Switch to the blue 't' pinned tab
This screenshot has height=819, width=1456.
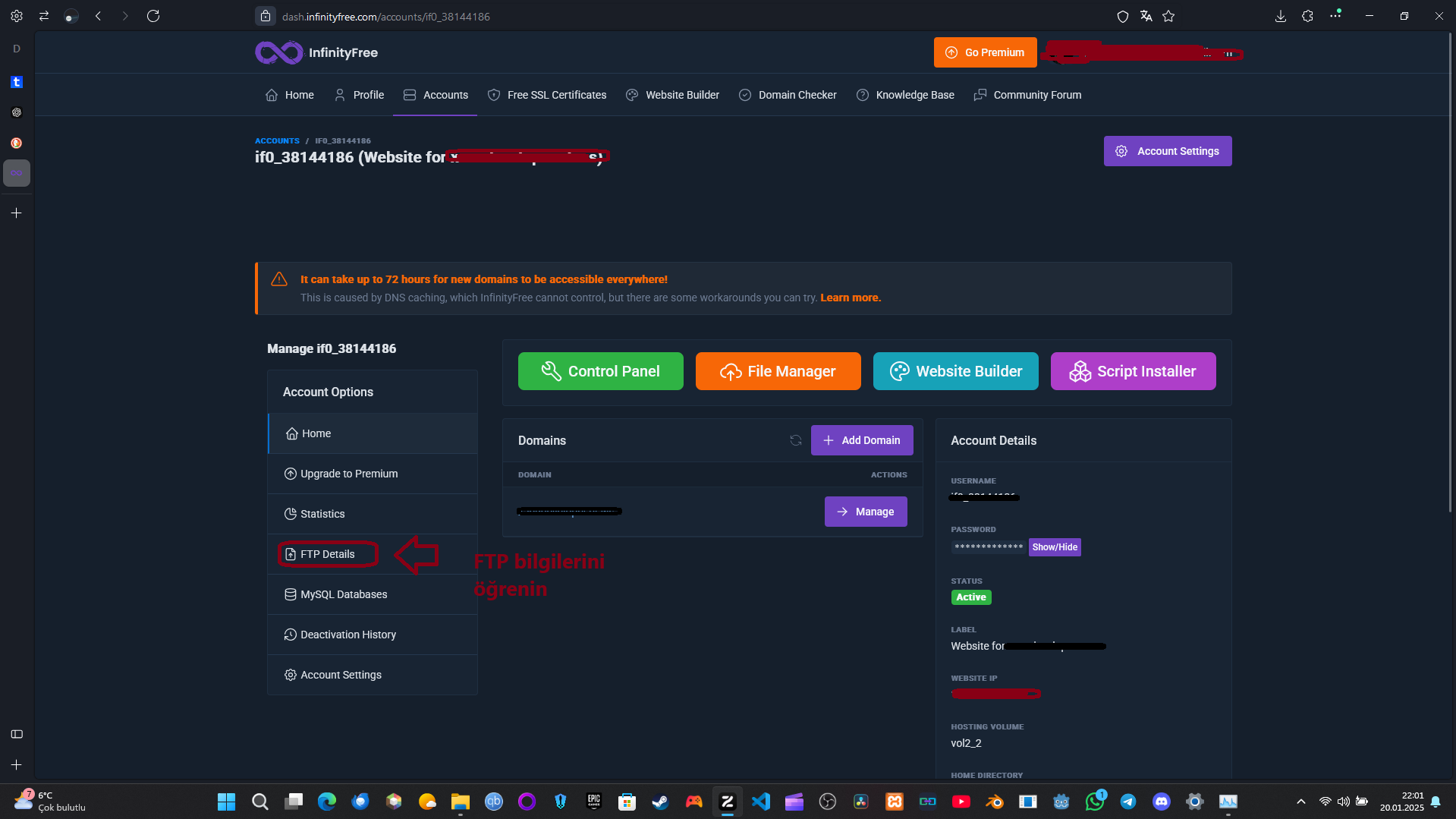[x=17, y=82]
